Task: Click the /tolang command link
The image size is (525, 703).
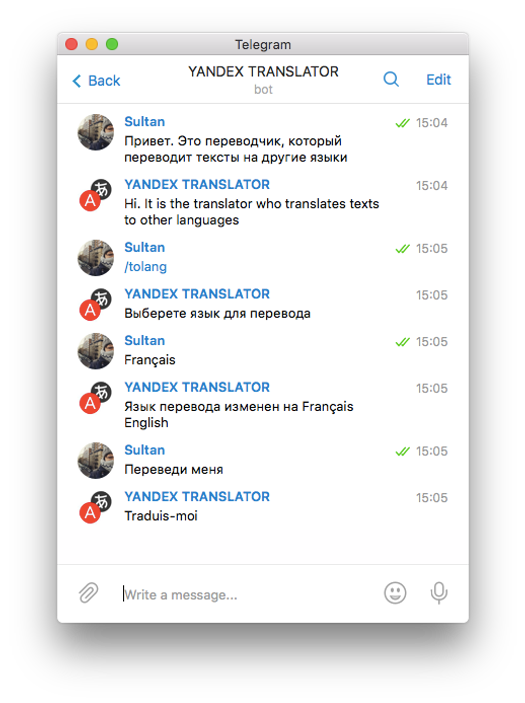Action: point(145,267)
